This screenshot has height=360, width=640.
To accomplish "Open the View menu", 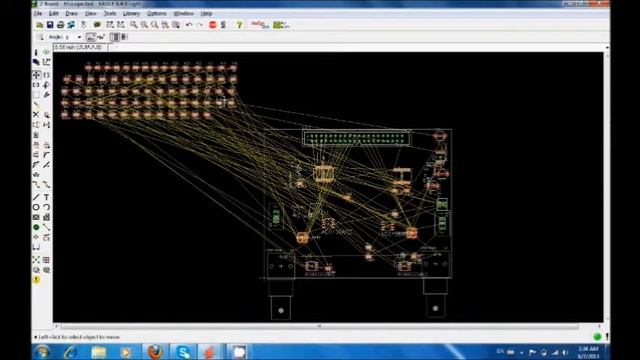I will (91, 13).
